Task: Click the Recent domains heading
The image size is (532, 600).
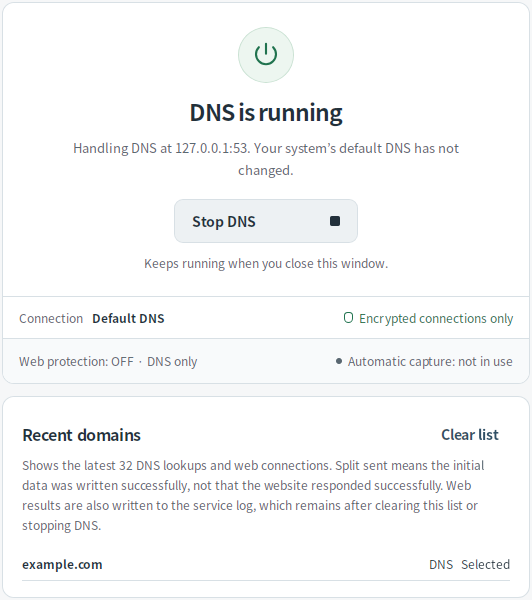Action: [x=82, y=435]
